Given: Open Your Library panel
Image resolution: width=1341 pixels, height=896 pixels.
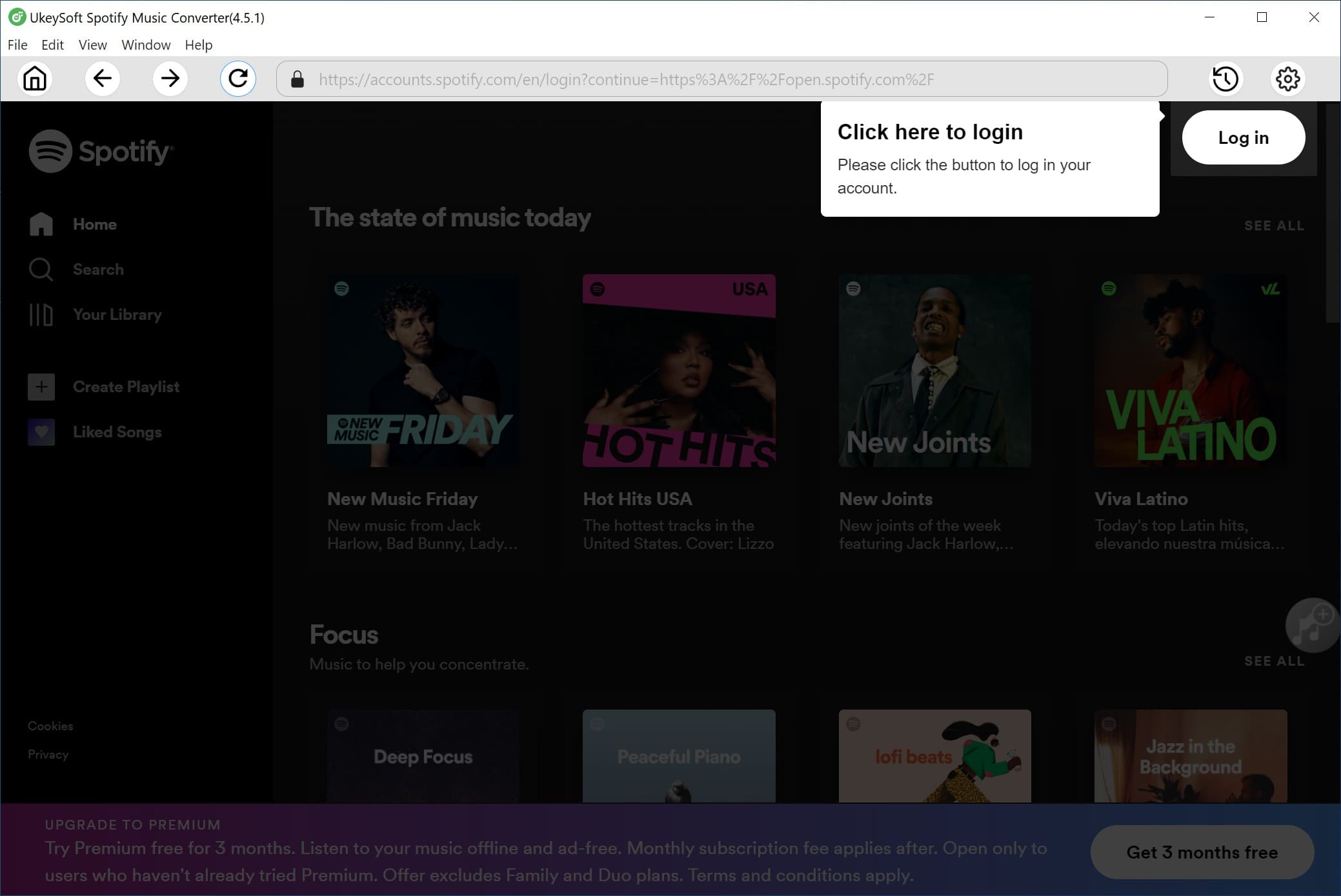Looking at the screenshot, I should [x=117, y=315].
